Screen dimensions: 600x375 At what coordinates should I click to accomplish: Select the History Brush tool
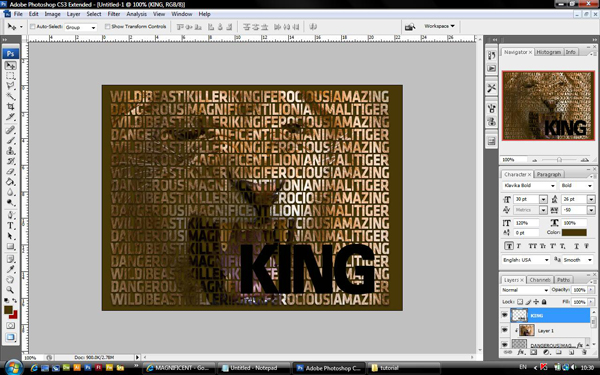10,161
